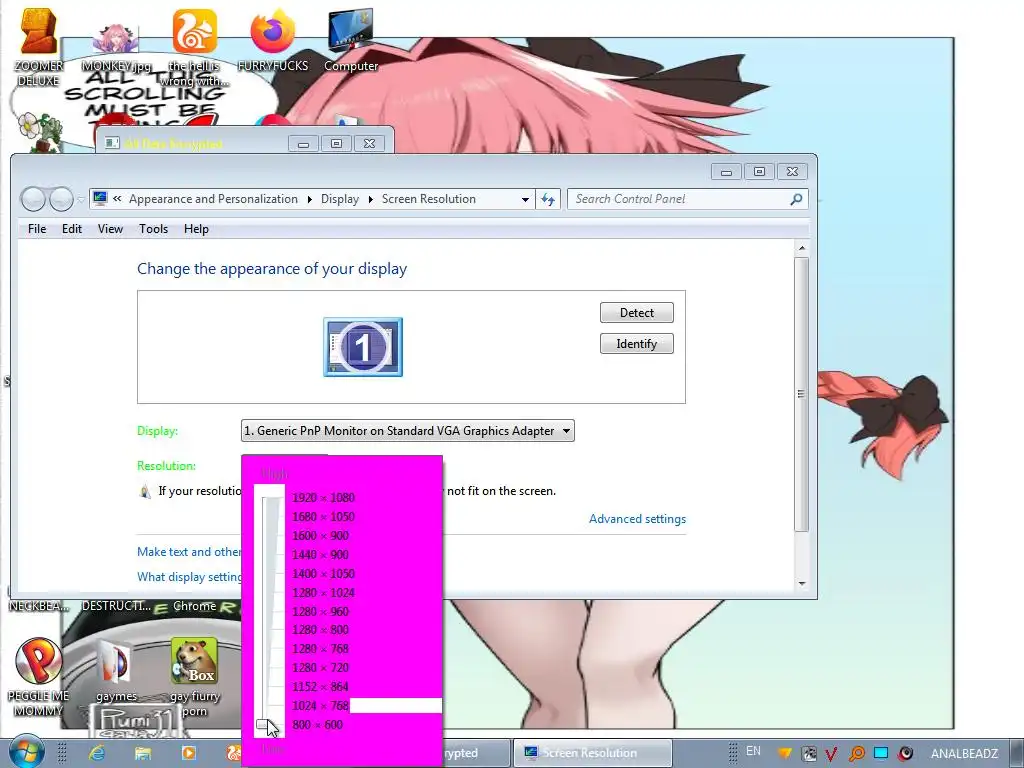Click the Plants vs Zombies desktop icon
This screenshot has height=768, width=1024.
point(39,131)
